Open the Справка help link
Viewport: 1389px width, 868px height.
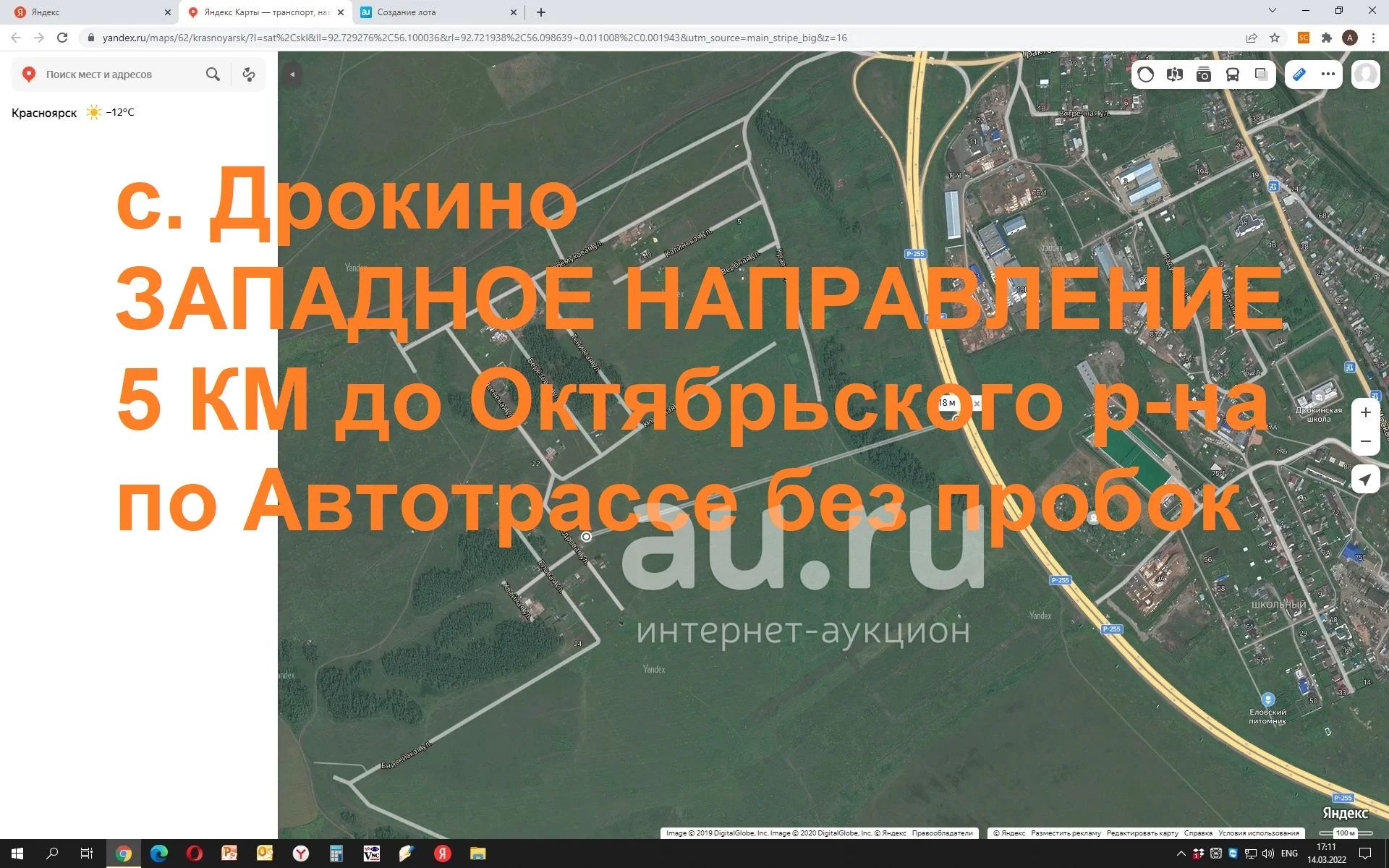point(1198,833)
